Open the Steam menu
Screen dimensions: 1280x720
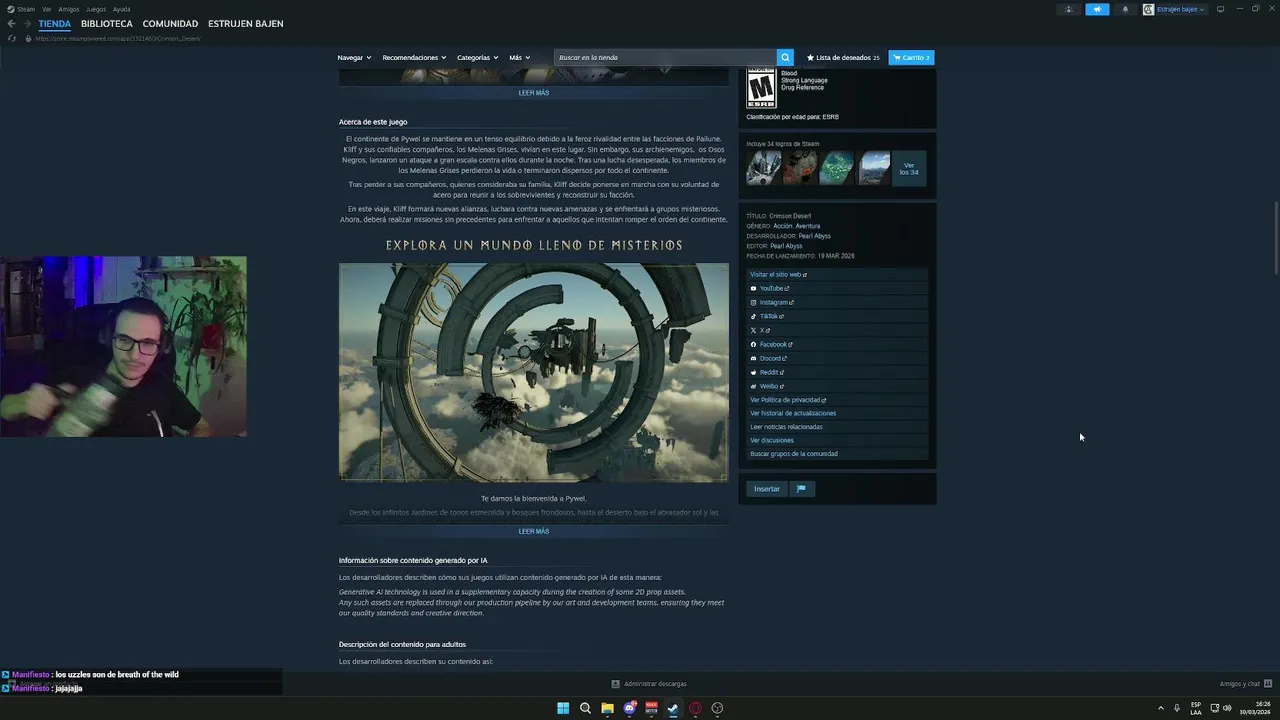point(22,9)
